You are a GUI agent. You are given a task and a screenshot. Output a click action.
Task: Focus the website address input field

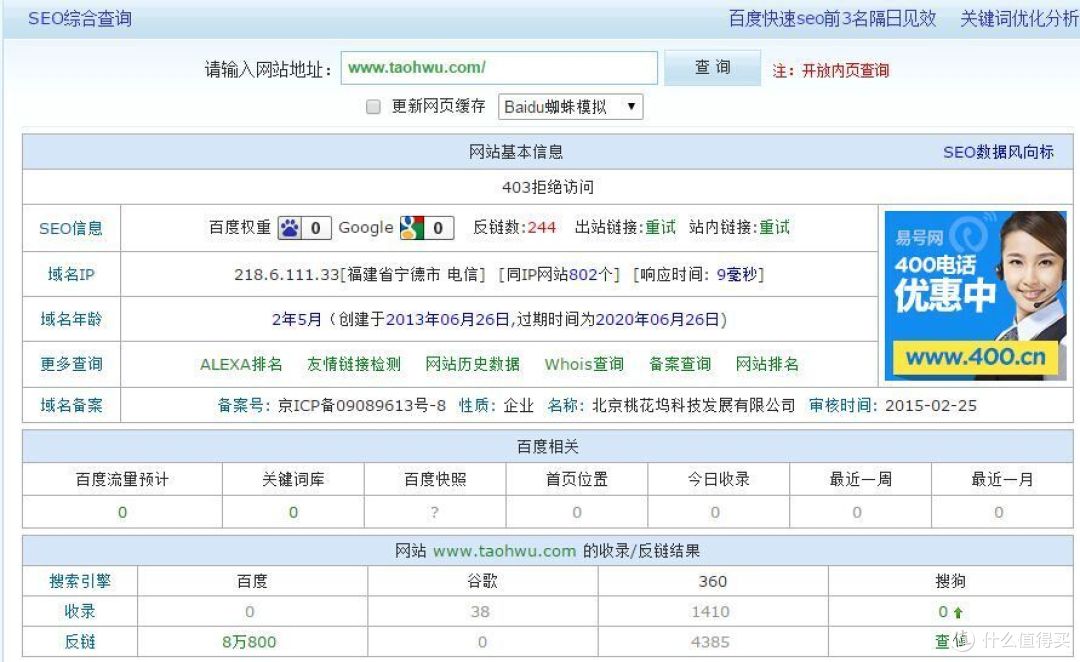click(499, 68)
